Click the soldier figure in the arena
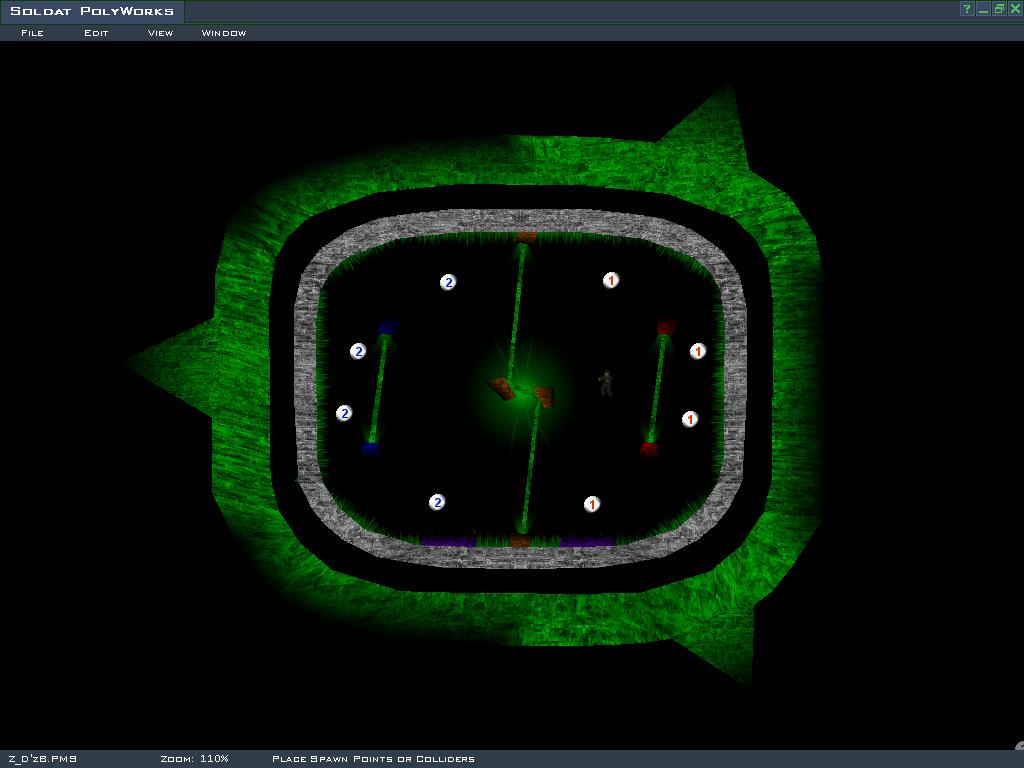1024x768 pixels. tap(606, 382)
